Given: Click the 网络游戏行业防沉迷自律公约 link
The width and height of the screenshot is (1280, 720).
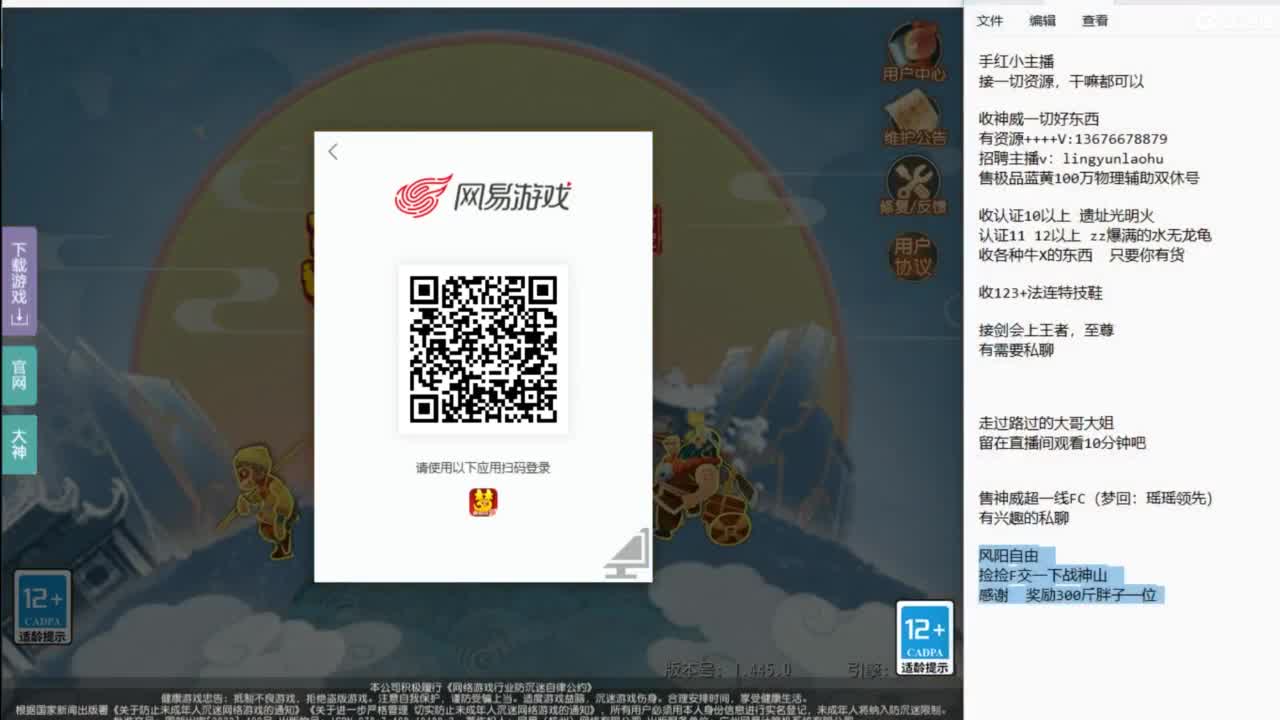Looking at the screenshot, I should tap(520, 688).
